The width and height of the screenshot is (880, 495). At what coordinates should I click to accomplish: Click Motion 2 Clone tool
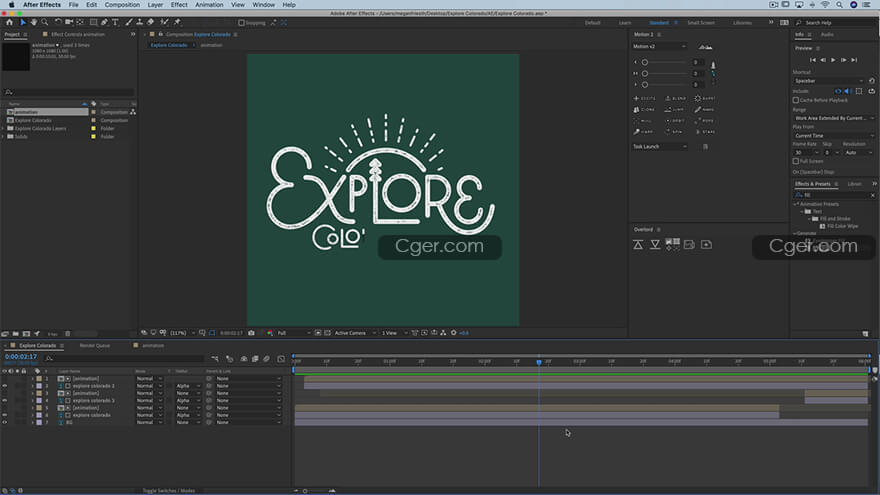click(644, 109)
